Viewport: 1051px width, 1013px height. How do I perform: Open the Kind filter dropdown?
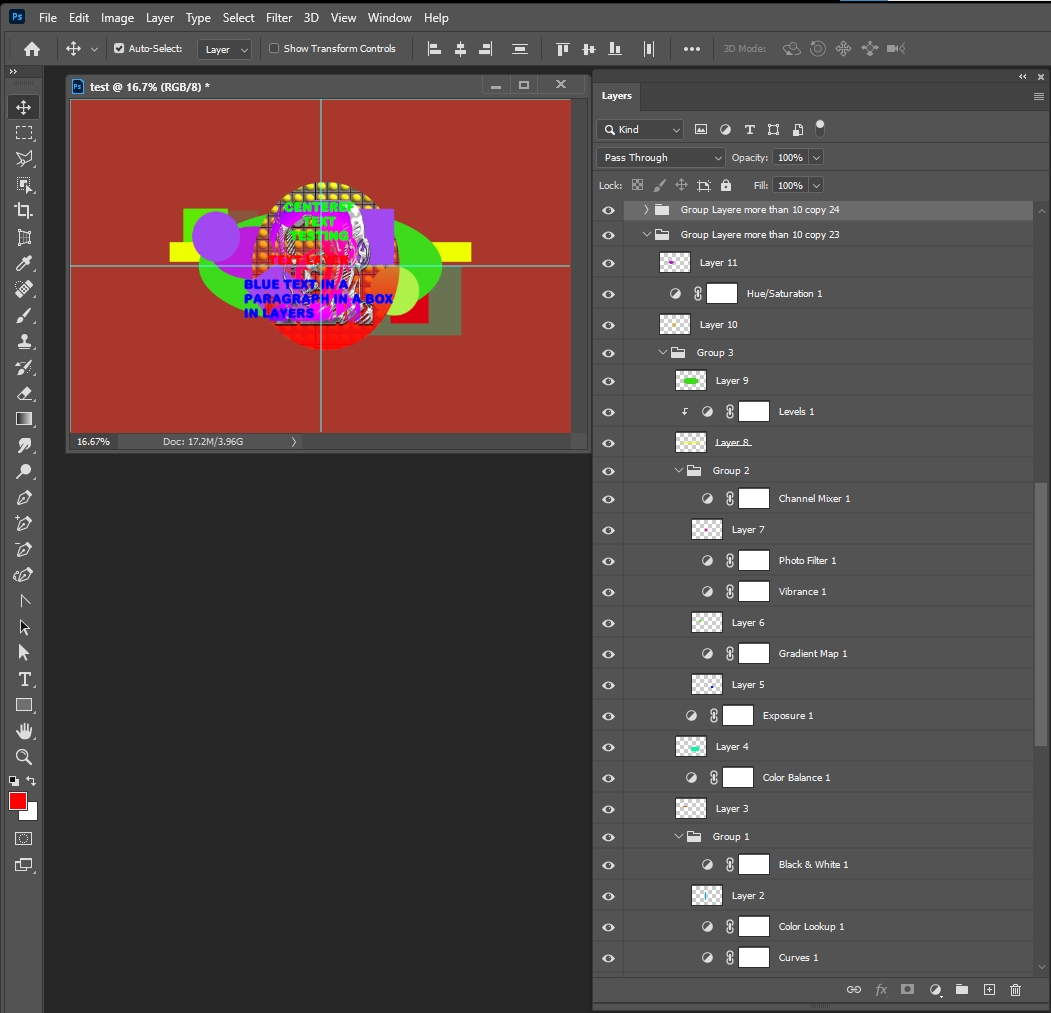coord(639,129)
